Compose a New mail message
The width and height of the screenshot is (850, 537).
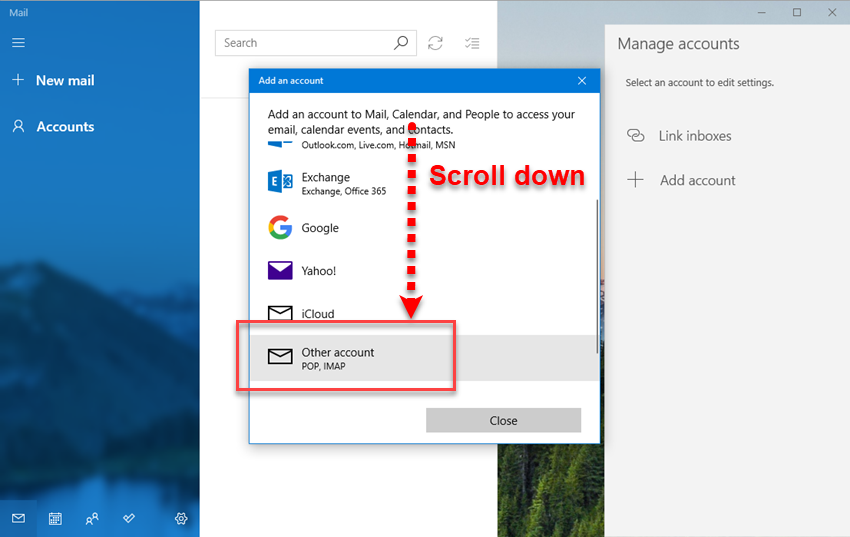click(x=65, y=80)
